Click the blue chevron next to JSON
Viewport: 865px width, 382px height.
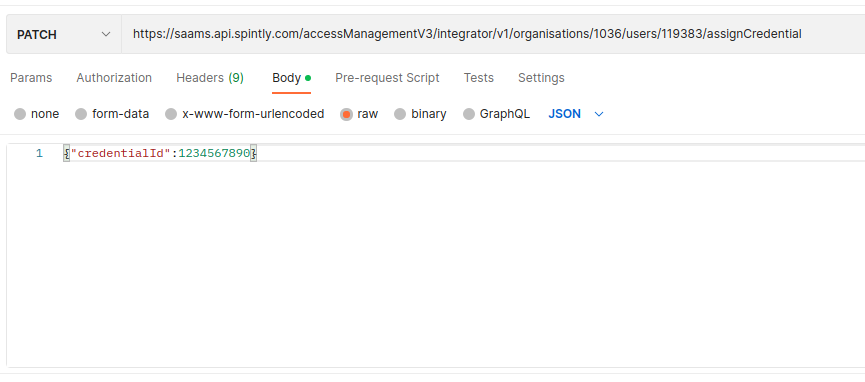(x=599, y=114)
